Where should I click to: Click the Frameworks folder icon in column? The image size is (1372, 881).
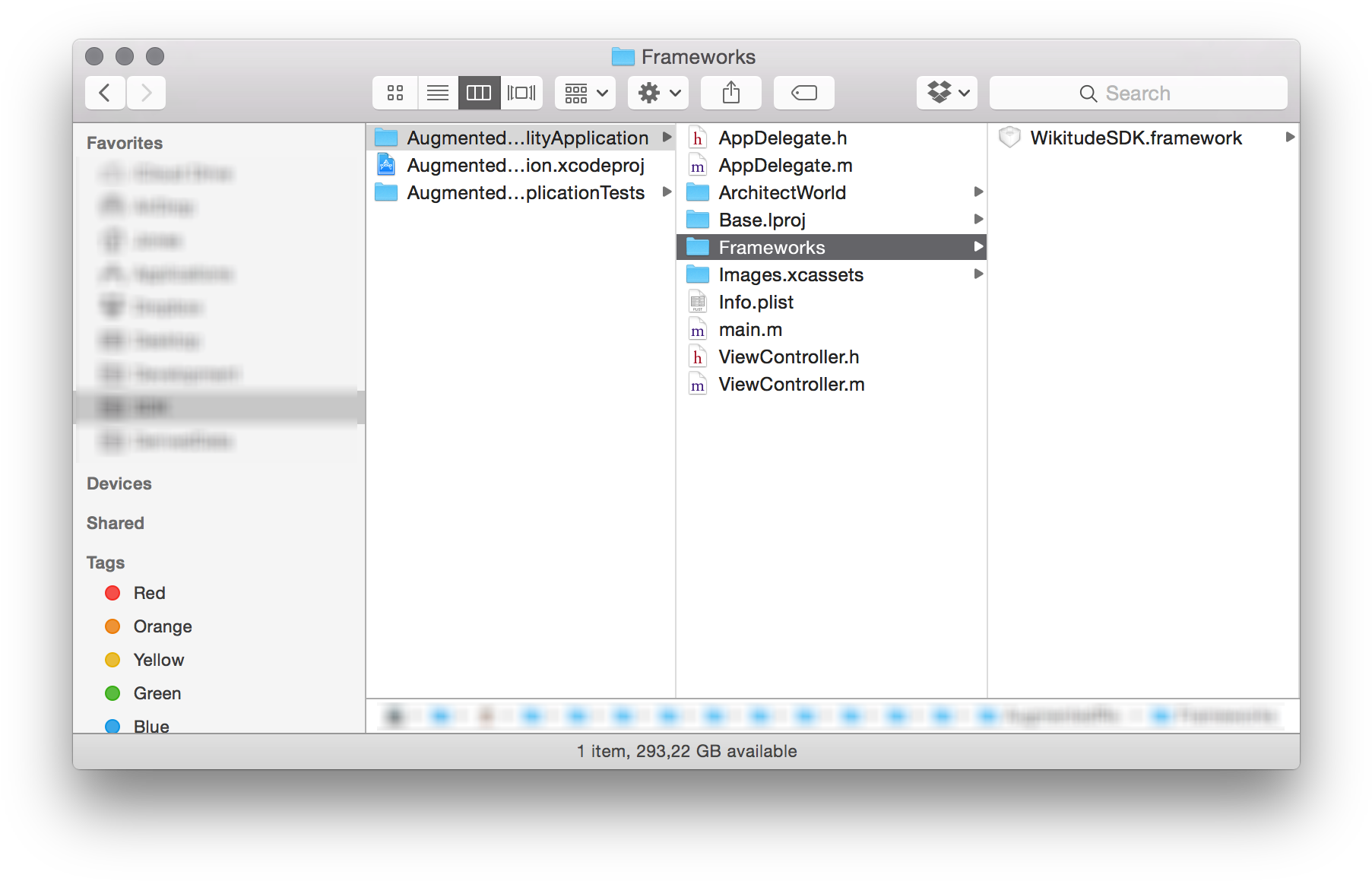(x=698, y=247)
